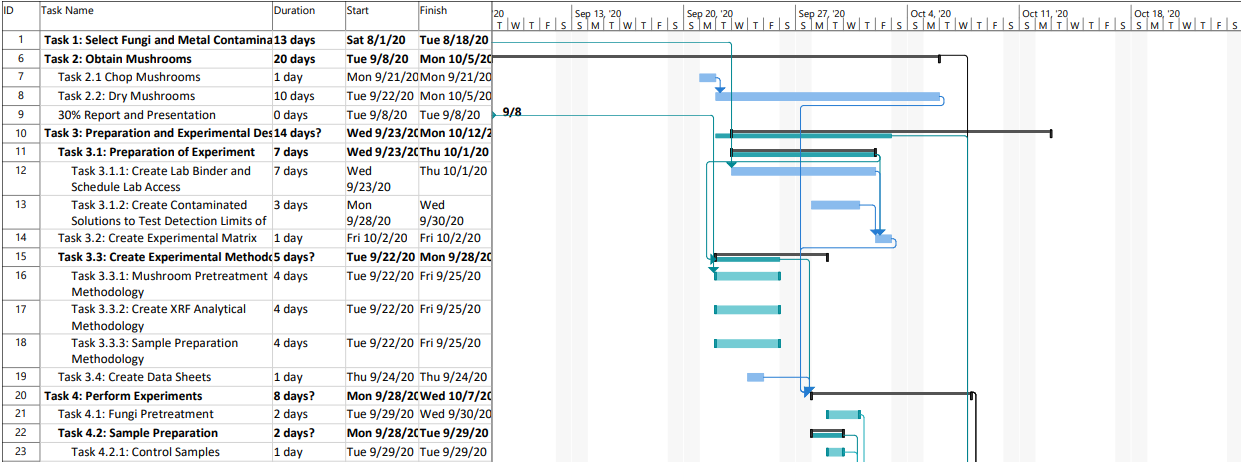Select Task 3.2: Create Experimental Matrix name
Viewport: 1241px width, 462px height.
[x=155, y=238]
